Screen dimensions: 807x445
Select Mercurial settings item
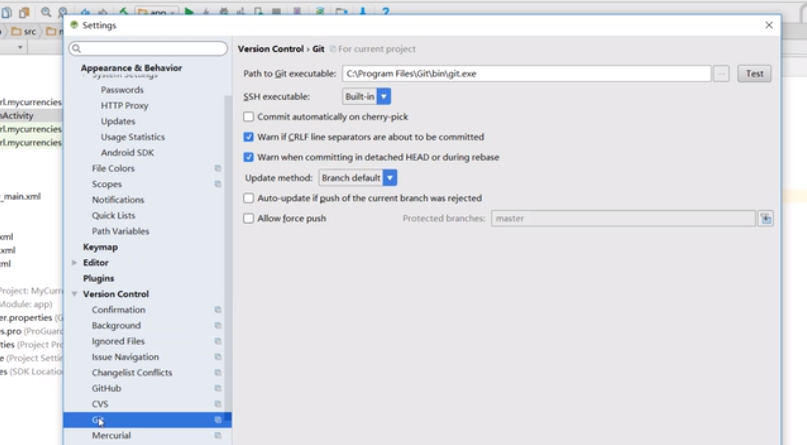pos(111,435)
